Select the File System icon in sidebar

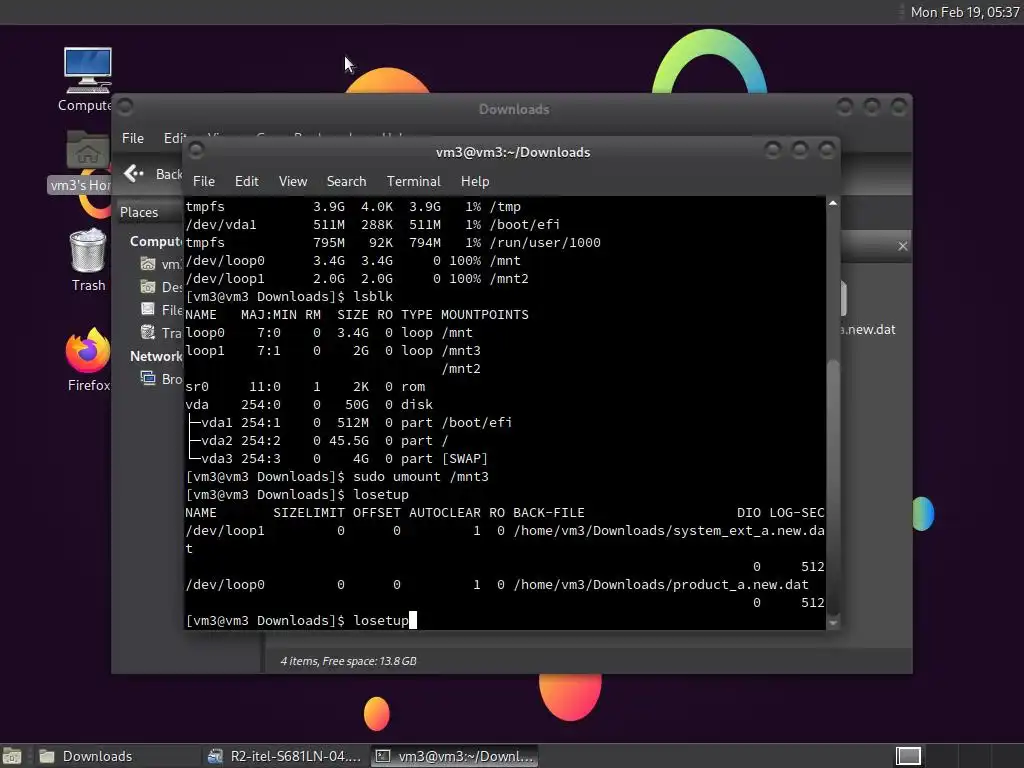tap(148, 310)
